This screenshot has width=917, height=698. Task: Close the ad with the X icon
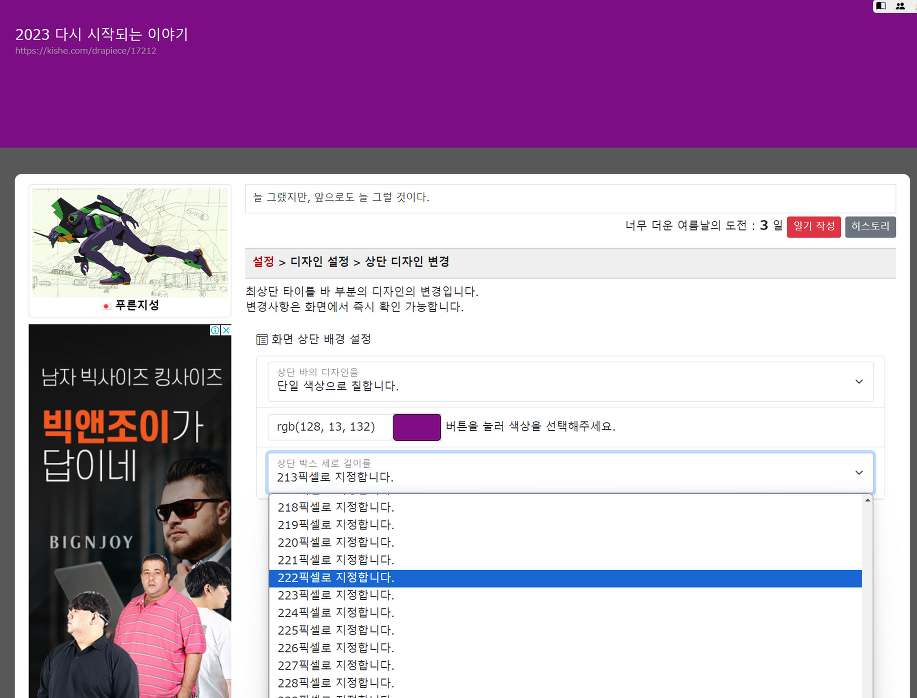pos(225,330)
